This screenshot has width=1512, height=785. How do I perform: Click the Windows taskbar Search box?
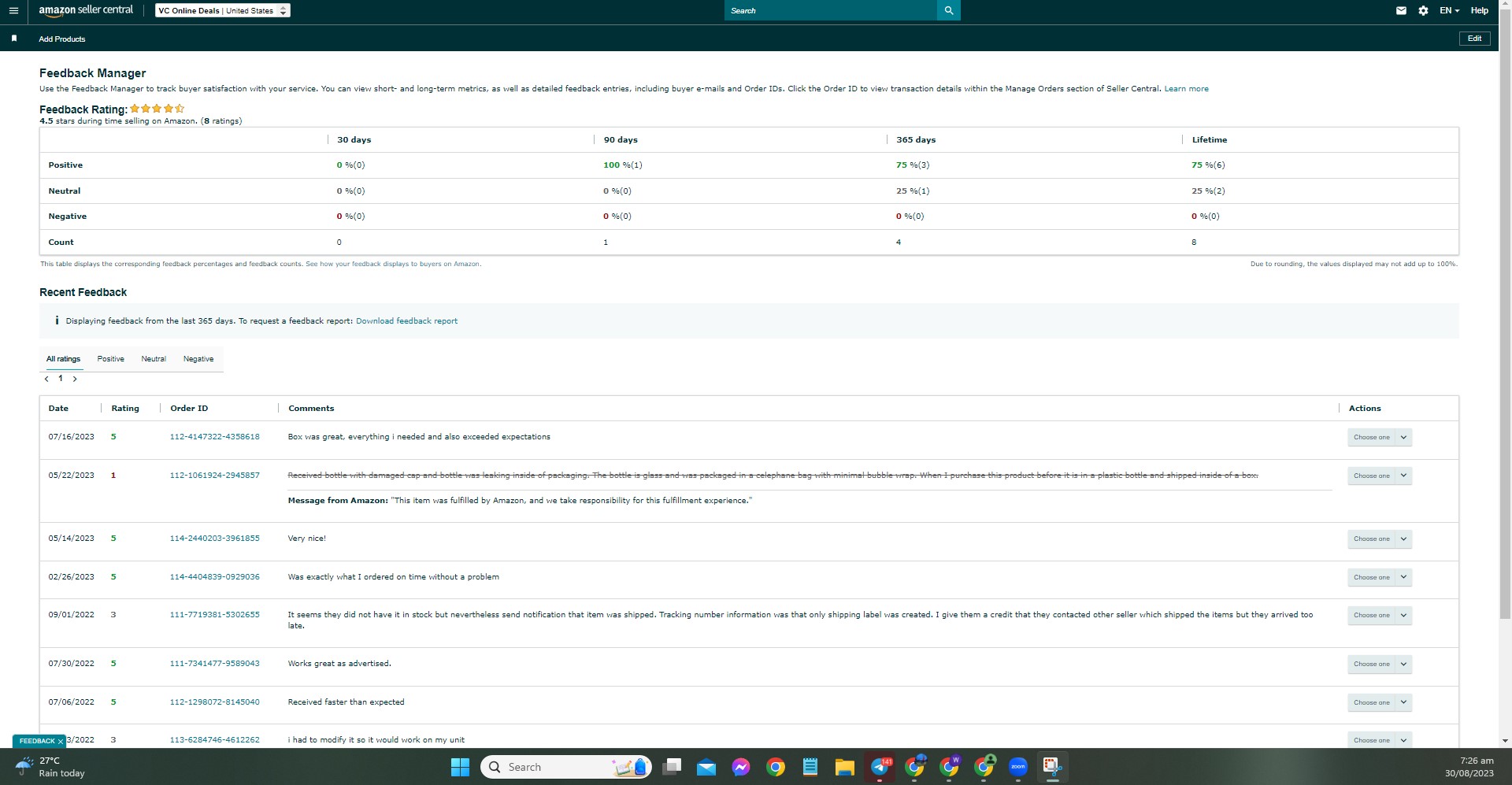[x=566, y=767]
